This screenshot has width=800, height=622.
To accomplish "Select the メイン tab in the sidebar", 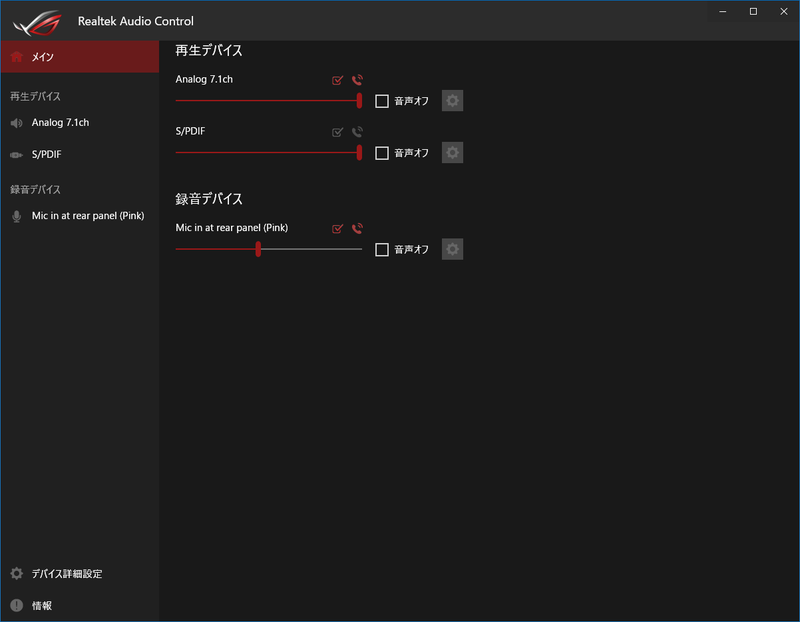I will [79, 57].
